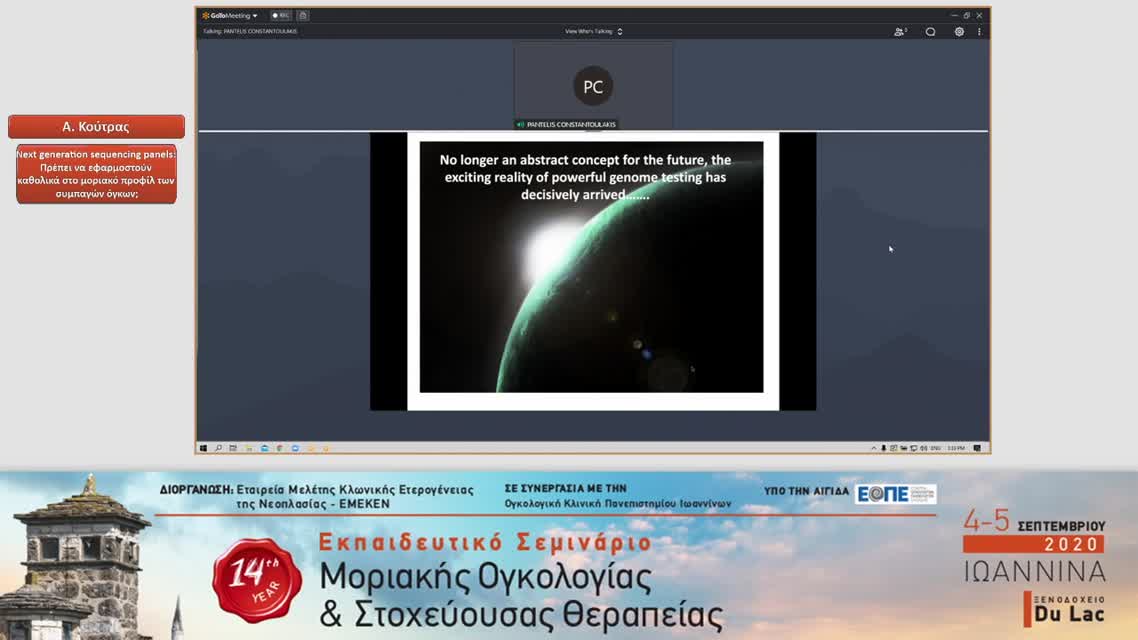Open the Windows Start menu
Image resolution: width=1138 pixels, height=640 pixels.
204,448
